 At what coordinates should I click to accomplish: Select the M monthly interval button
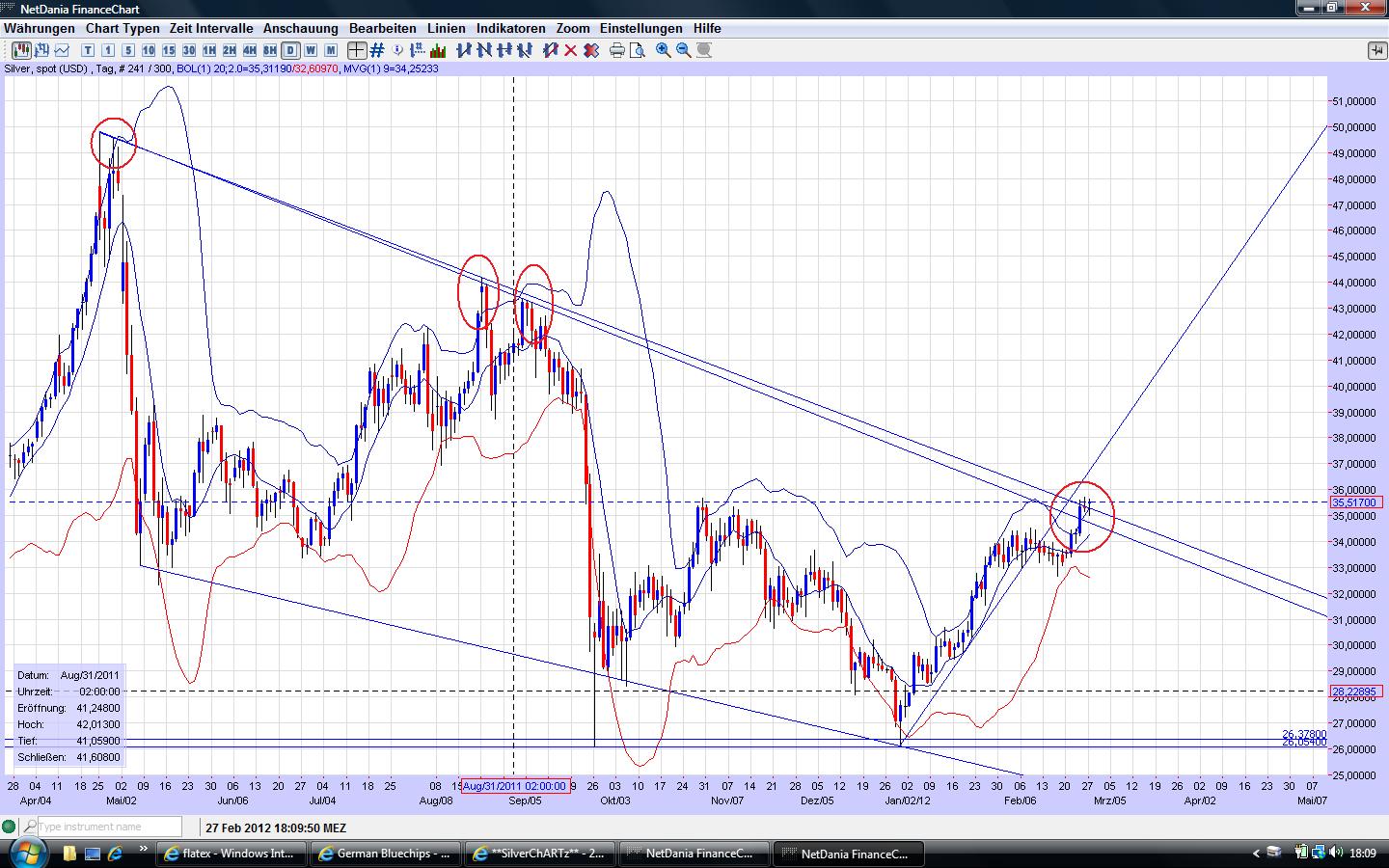pyautogui.click(x=331, y=50)
